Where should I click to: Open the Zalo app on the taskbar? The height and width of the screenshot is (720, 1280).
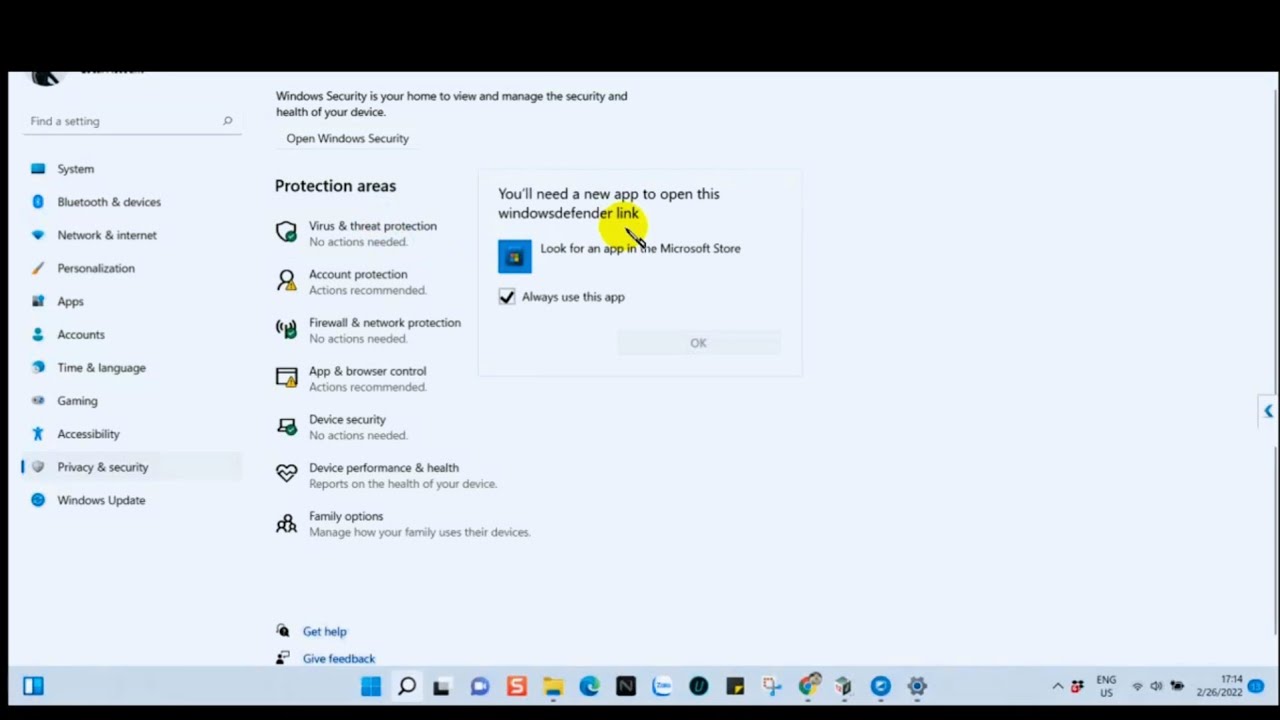[662, 687]
